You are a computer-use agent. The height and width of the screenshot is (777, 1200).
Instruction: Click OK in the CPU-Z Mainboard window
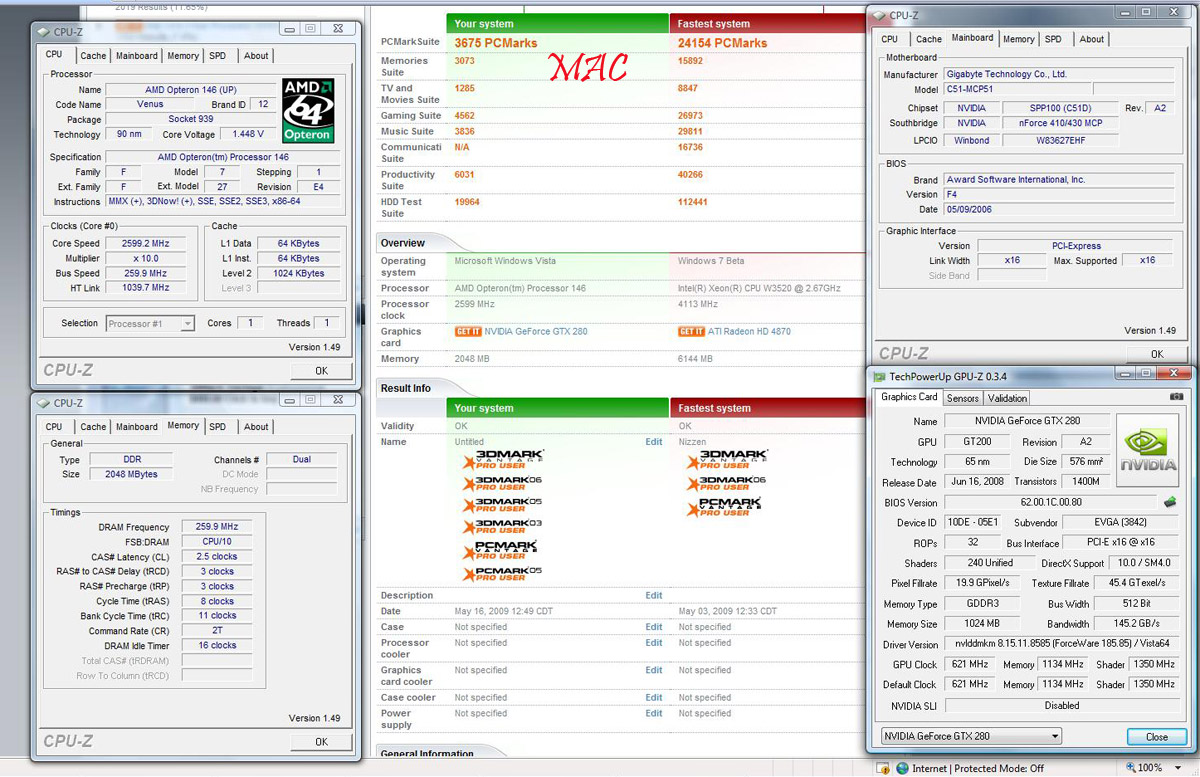[1156, 354]
